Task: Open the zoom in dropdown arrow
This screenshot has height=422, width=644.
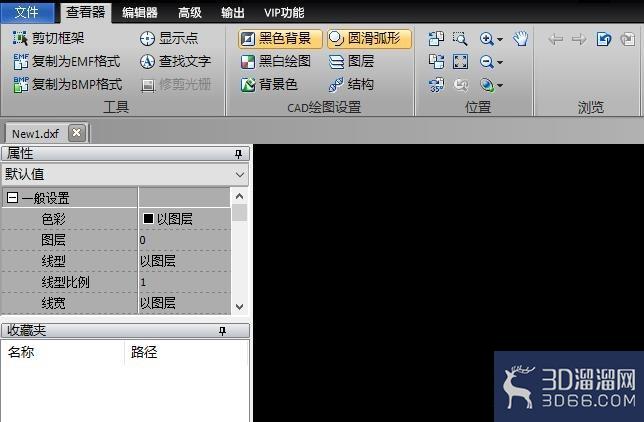Action: [x=500, y=39]
